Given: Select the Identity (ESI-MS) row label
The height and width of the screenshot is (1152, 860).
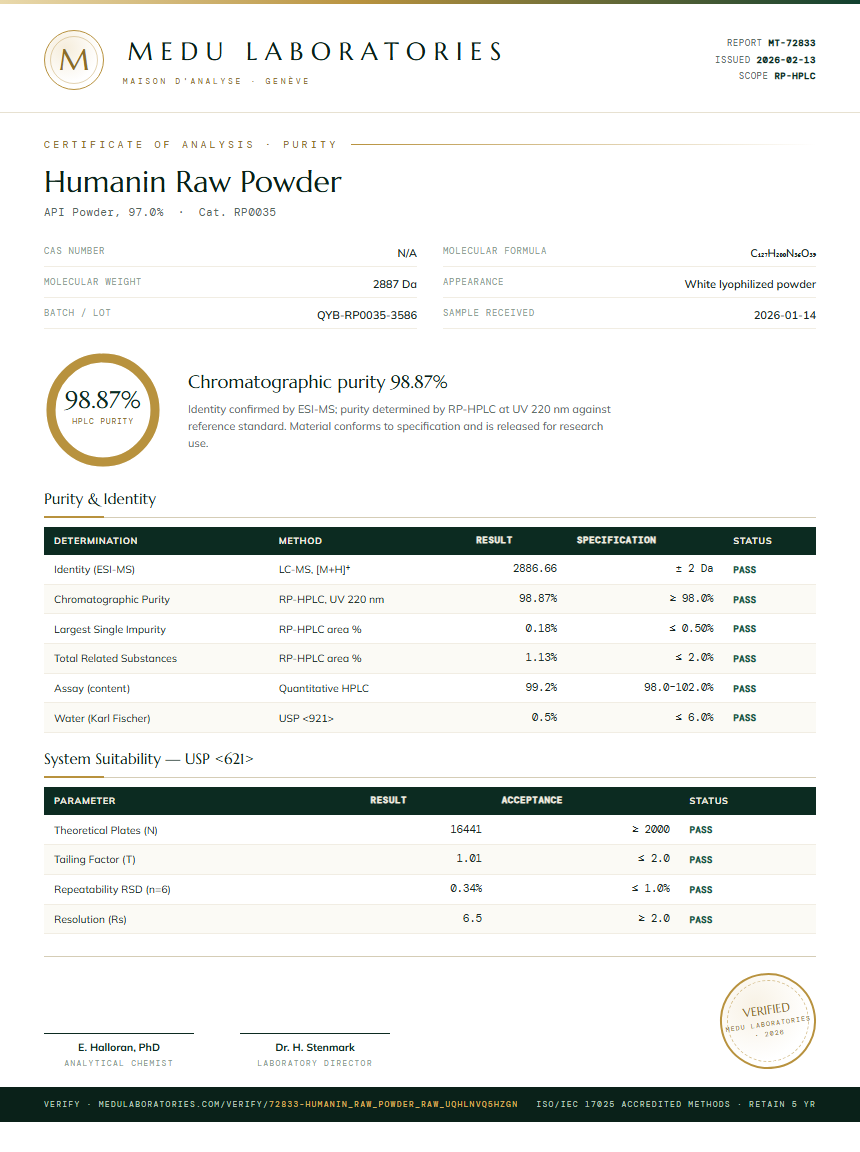Looking at the screenshot, I should 94,569.
